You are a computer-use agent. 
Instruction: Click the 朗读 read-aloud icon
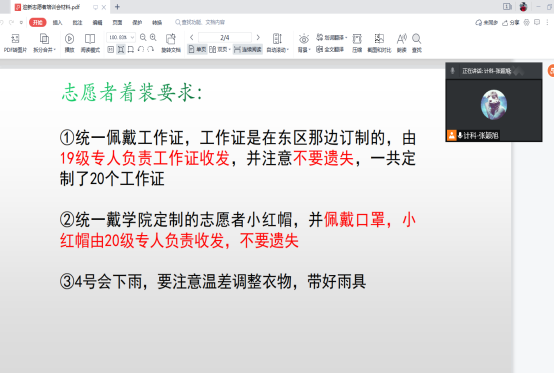402,39
